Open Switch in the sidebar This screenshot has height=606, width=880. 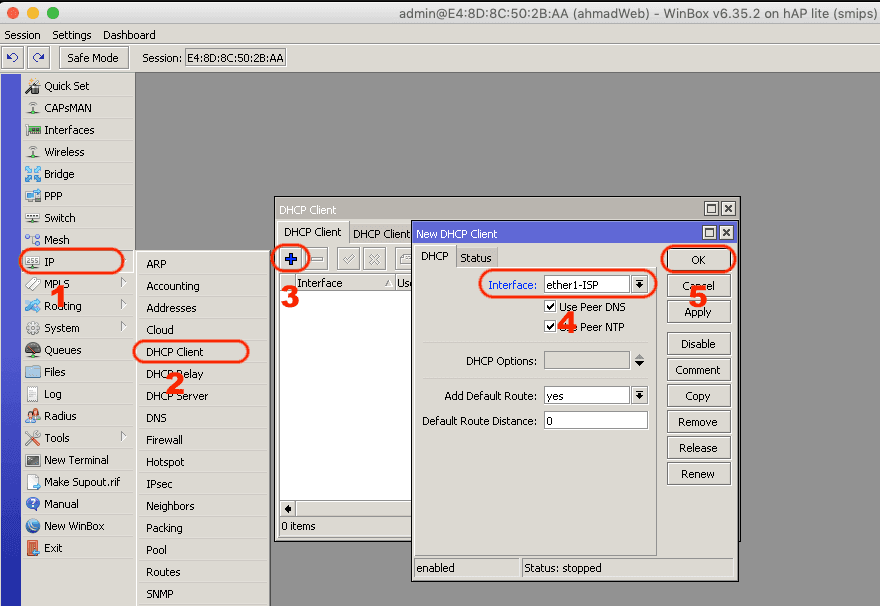pos(78,218)
